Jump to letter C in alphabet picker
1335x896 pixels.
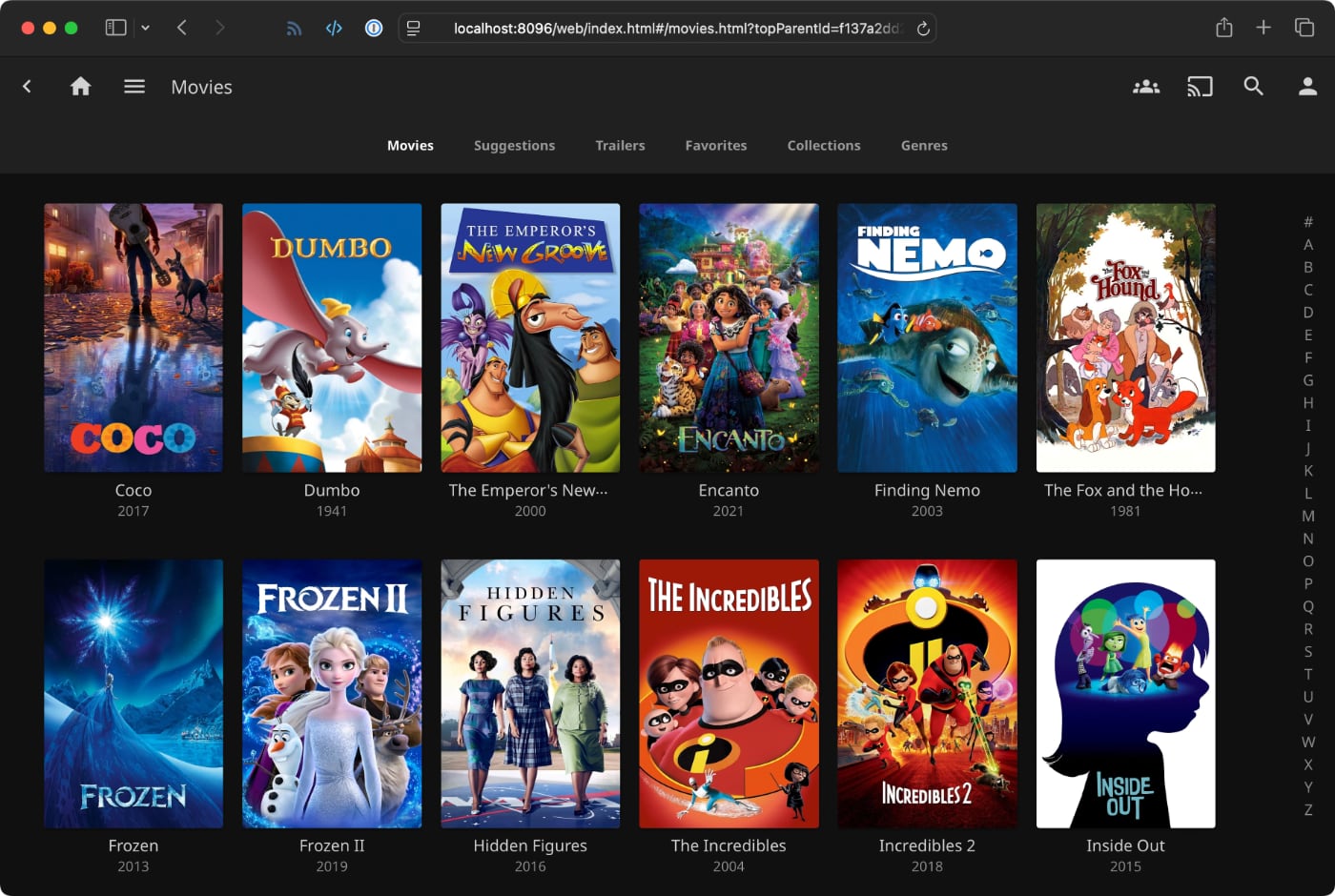click(x=1308, y=290)
